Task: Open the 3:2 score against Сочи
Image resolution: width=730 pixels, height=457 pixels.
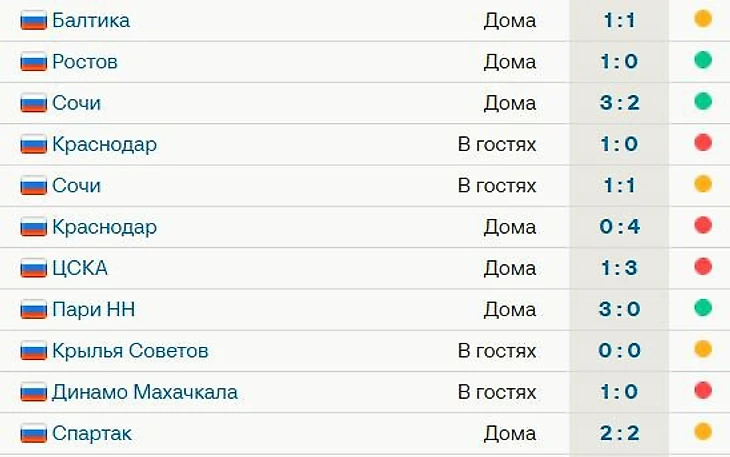Action: 620,103
